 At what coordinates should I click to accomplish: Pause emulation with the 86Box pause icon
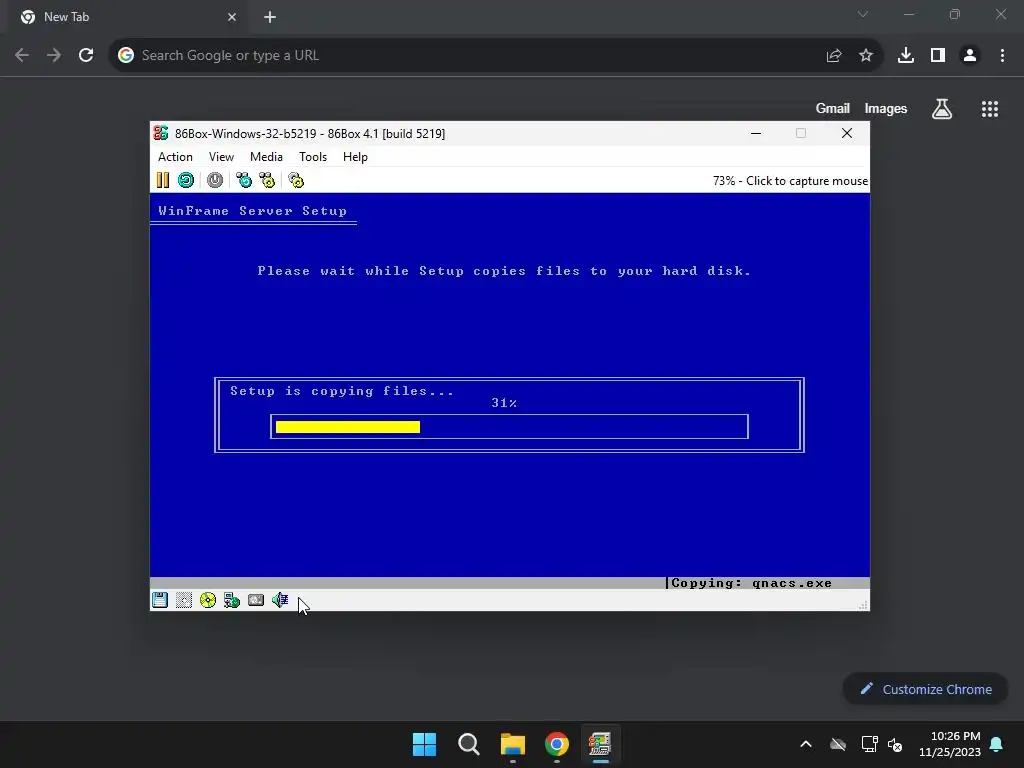[163, 180]
